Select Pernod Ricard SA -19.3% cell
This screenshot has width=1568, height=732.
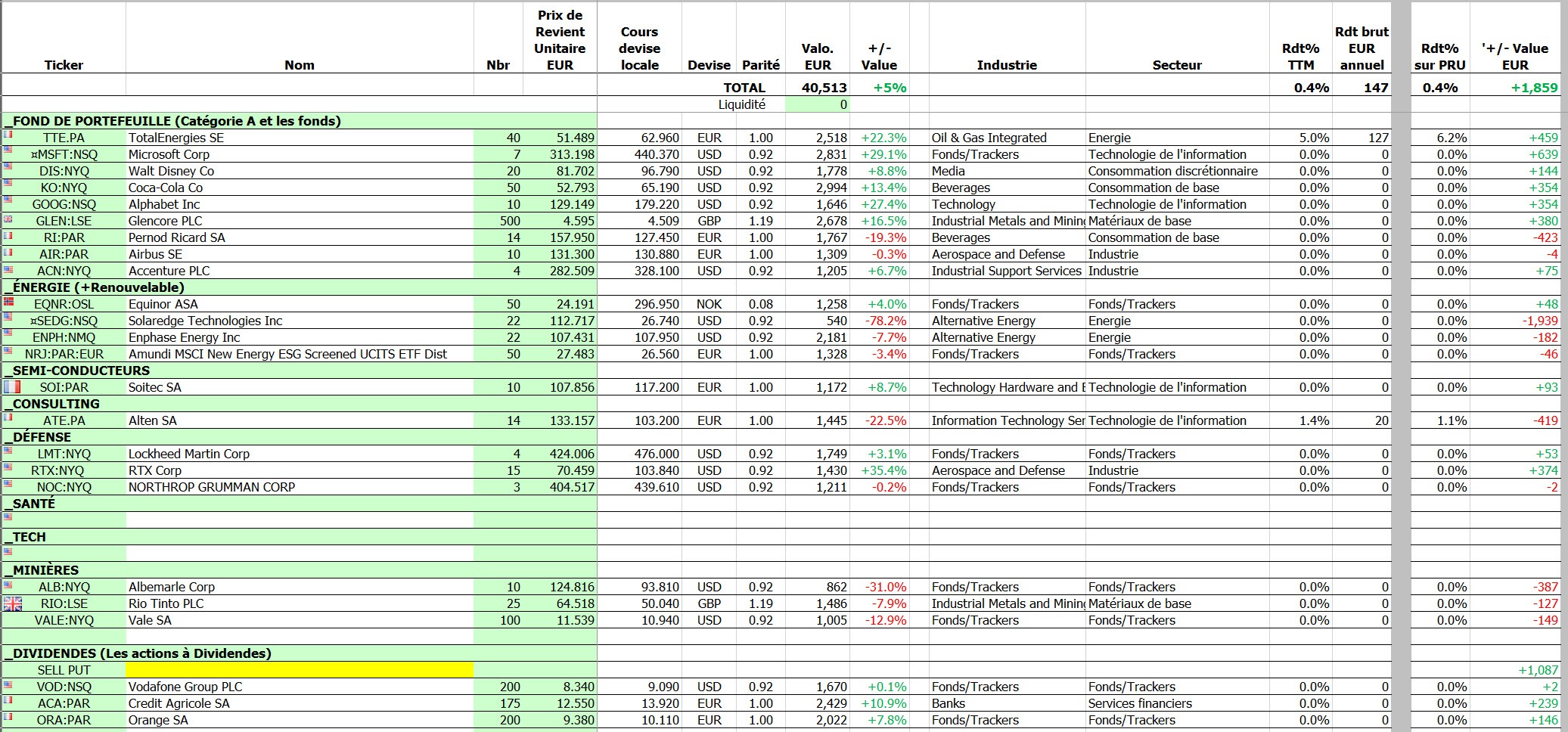880,237
